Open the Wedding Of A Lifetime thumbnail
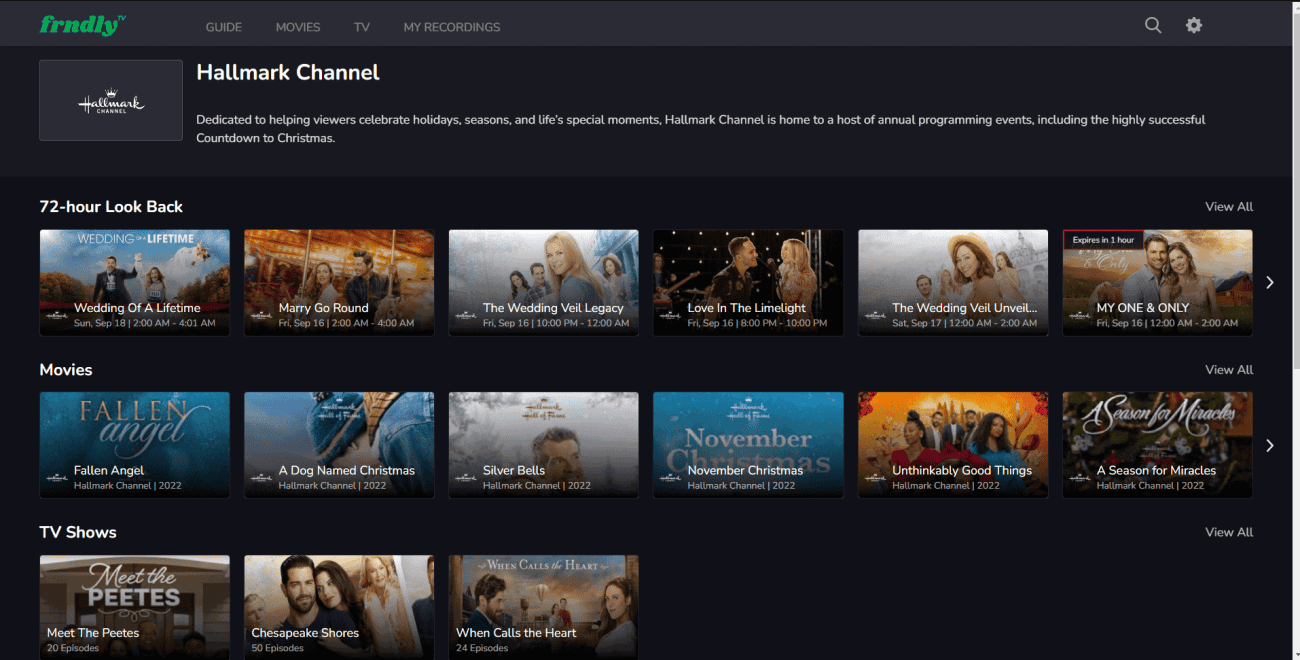Screen dimensions: 1300x660 134,282
